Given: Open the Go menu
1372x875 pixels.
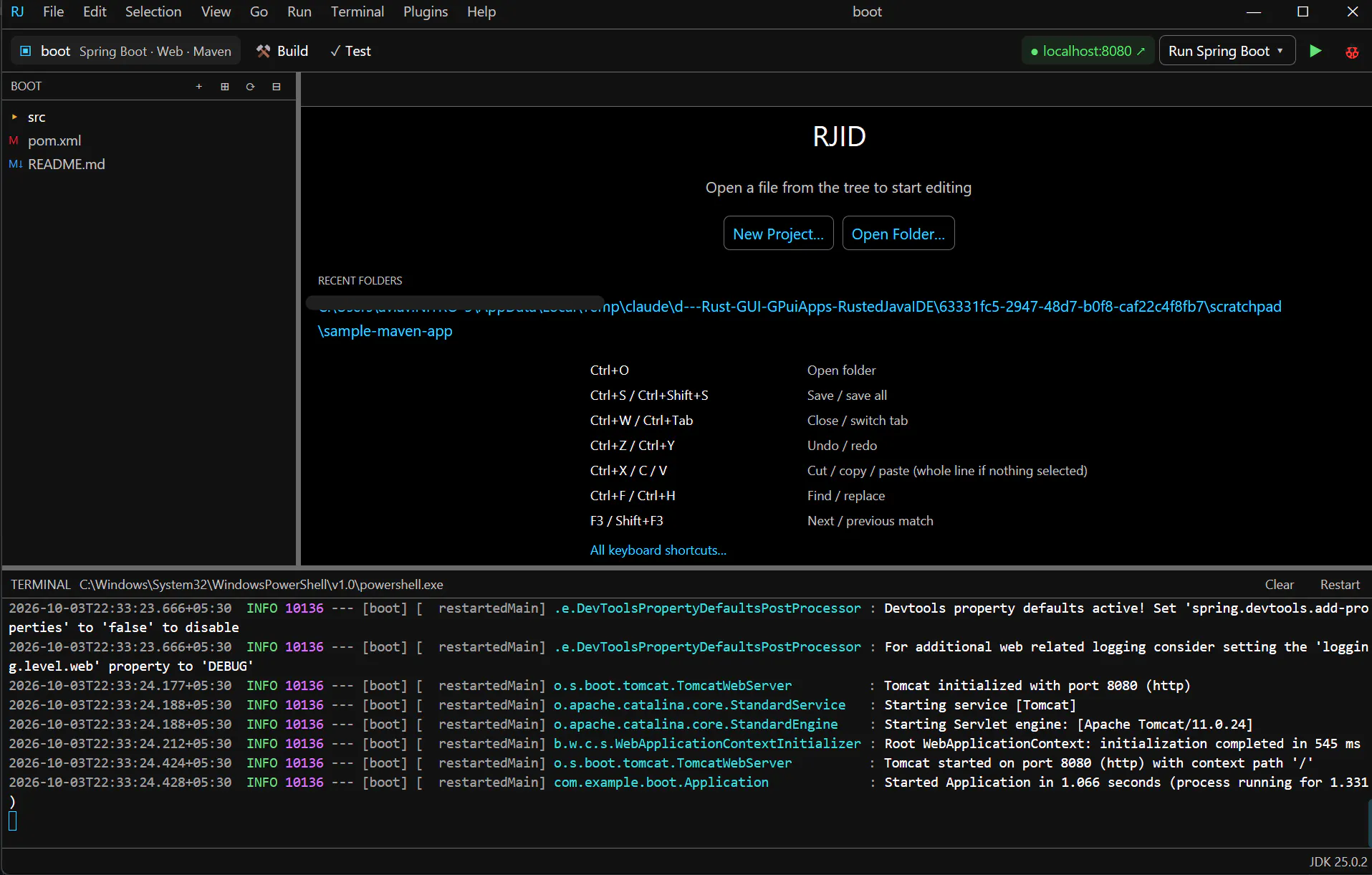Looking at the screenshot, I should coord(259,11).
